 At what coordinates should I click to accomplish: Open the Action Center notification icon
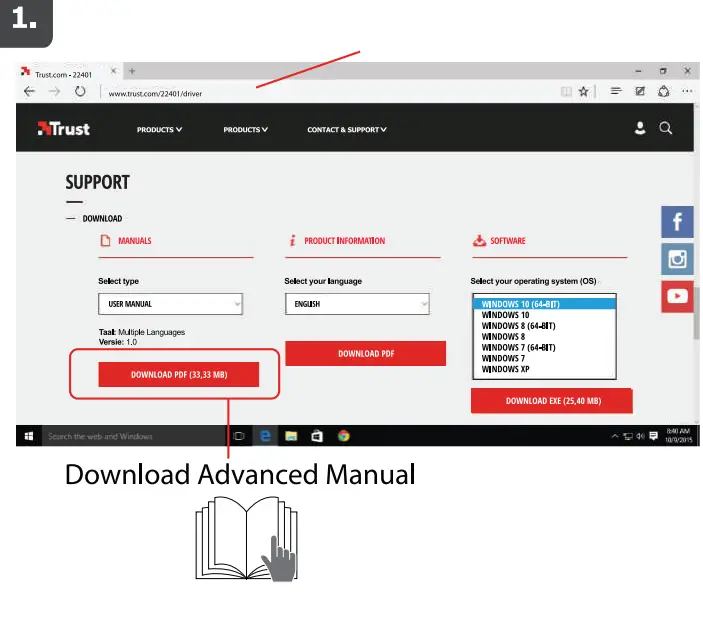[654, 436]
